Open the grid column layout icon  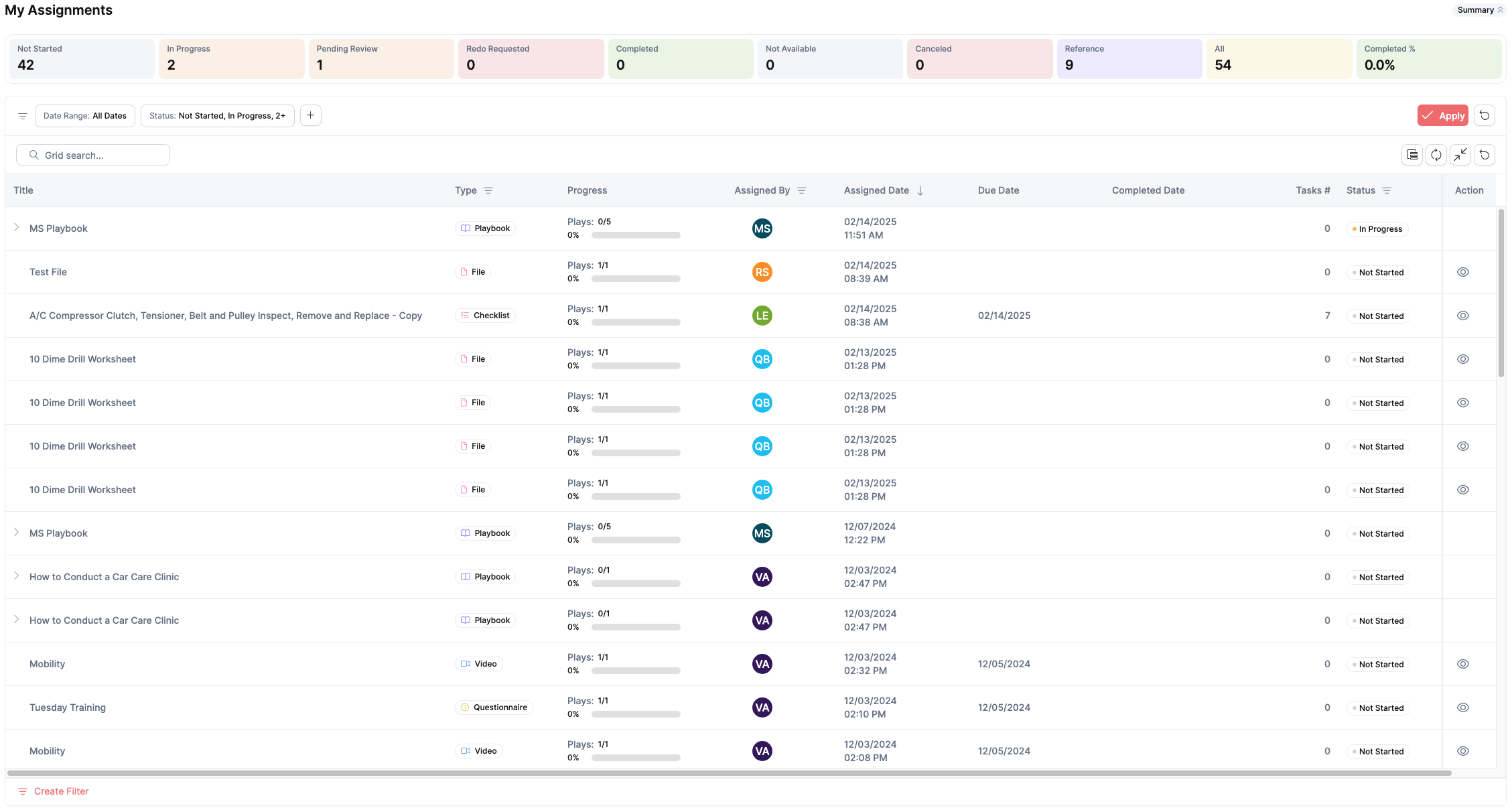1412,155
